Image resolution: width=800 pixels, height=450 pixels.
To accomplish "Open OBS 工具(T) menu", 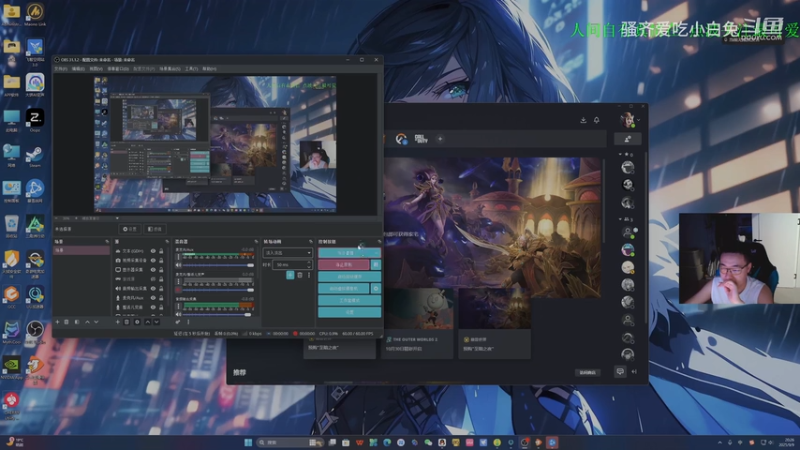I will [191, 68].
